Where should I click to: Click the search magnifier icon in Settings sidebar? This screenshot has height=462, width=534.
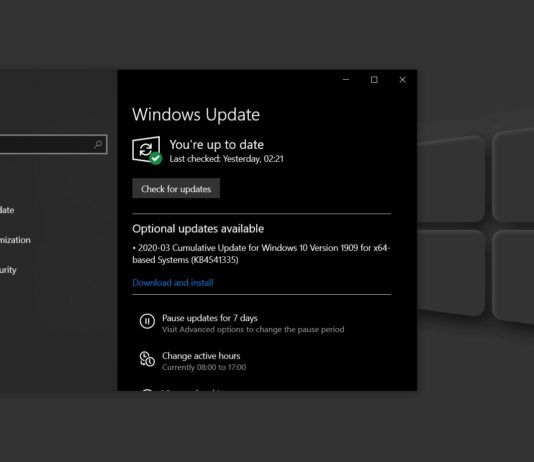point(98,144)
